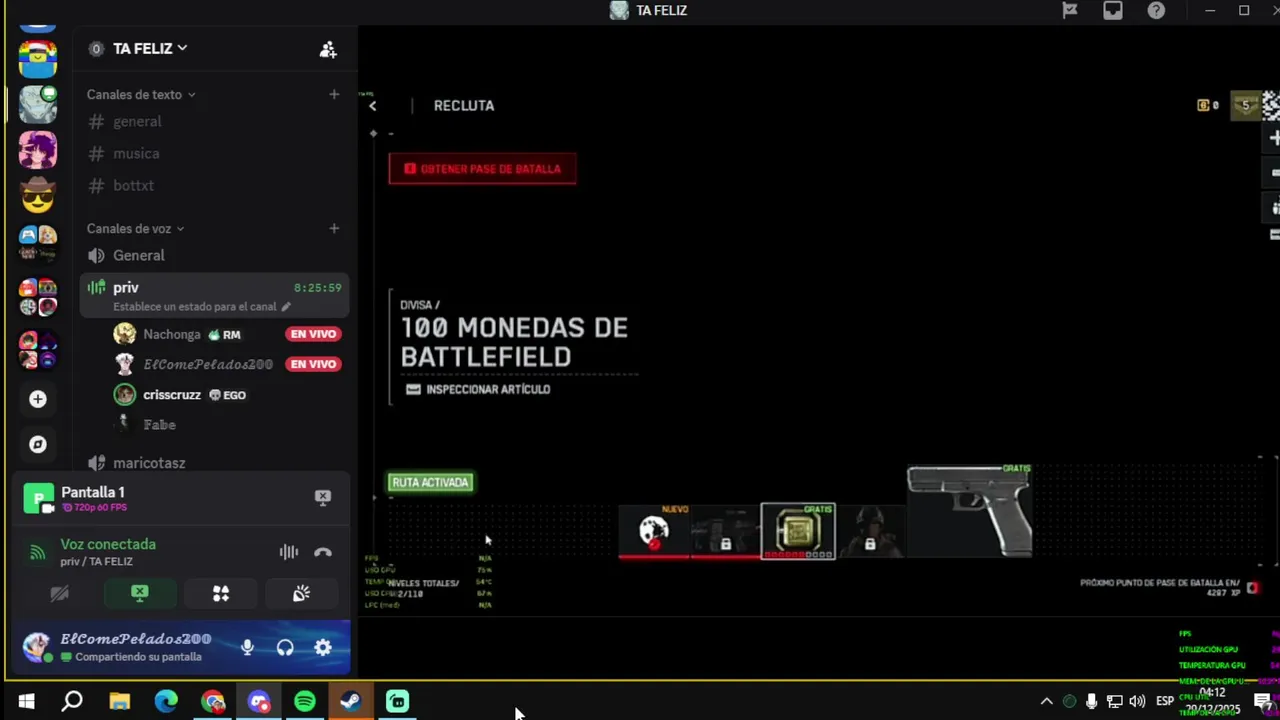This screenshot has height=720, width=1280.
Task: Add a channel to Canales de voz
Action: pyautogui.click(x=334, y=228)
